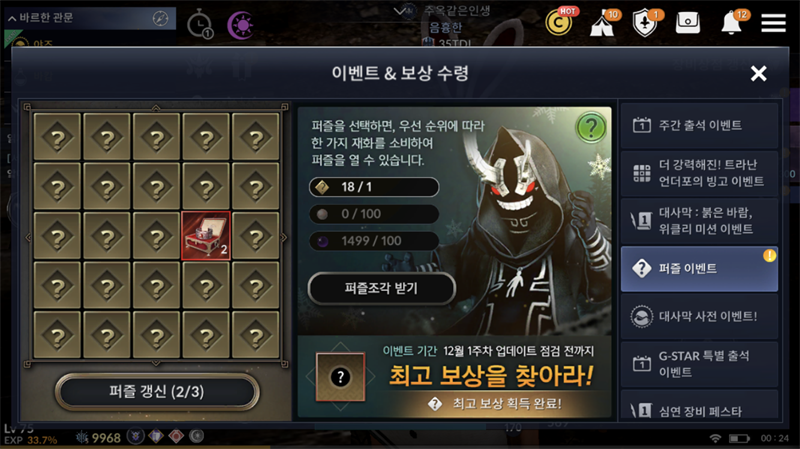Open the gold coin shop icon marked HOT
800x449 pixels.
click(x=559, y=22)
